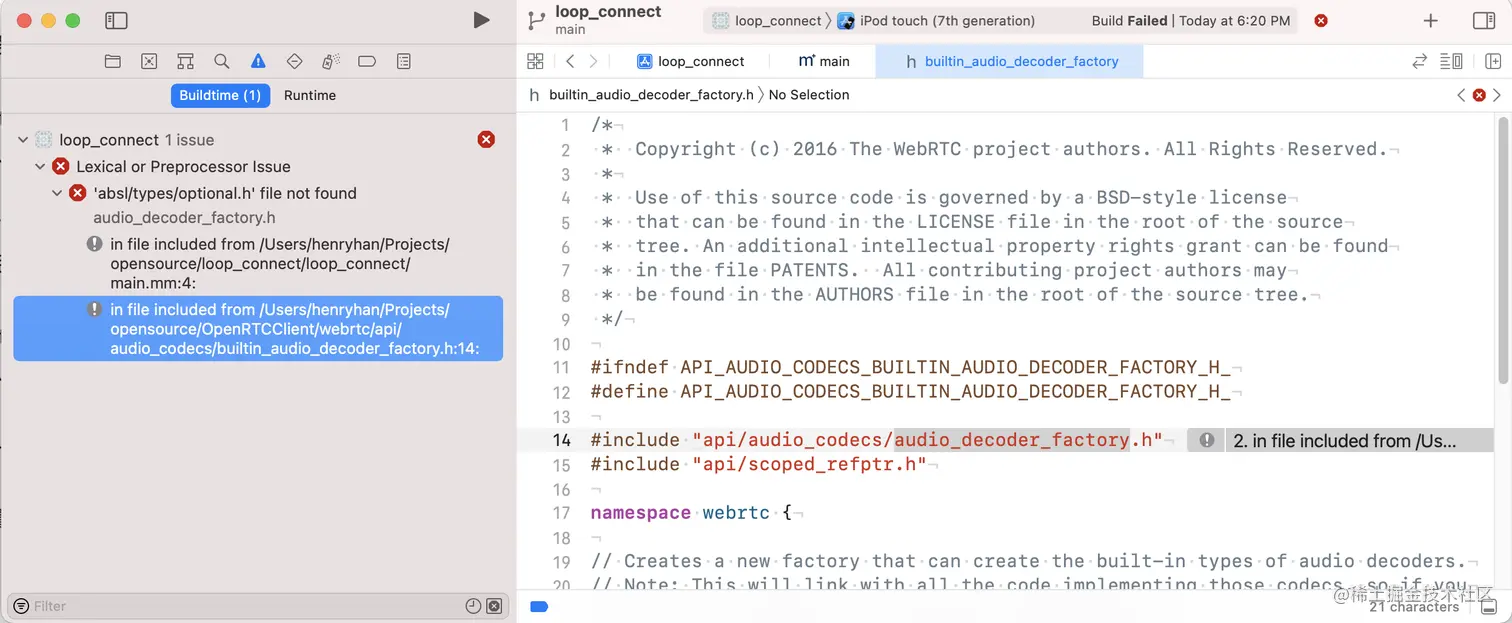Toggle the left navigator sidebar visibility
Image resolution: width=1512 pixels, height=623 pixels.
click(115, 20)
